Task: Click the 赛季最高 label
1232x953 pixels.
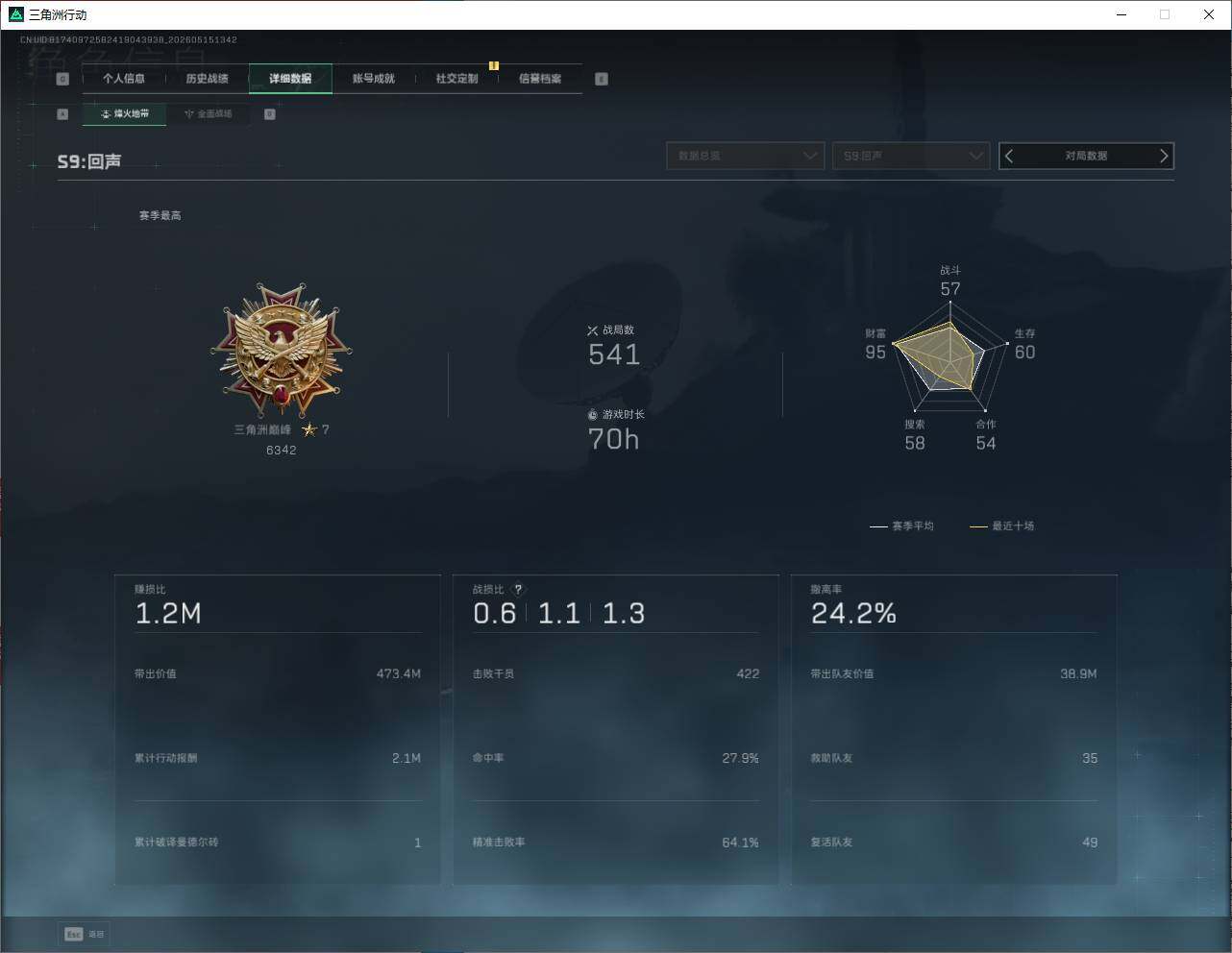Action: (x=160, y=216)
